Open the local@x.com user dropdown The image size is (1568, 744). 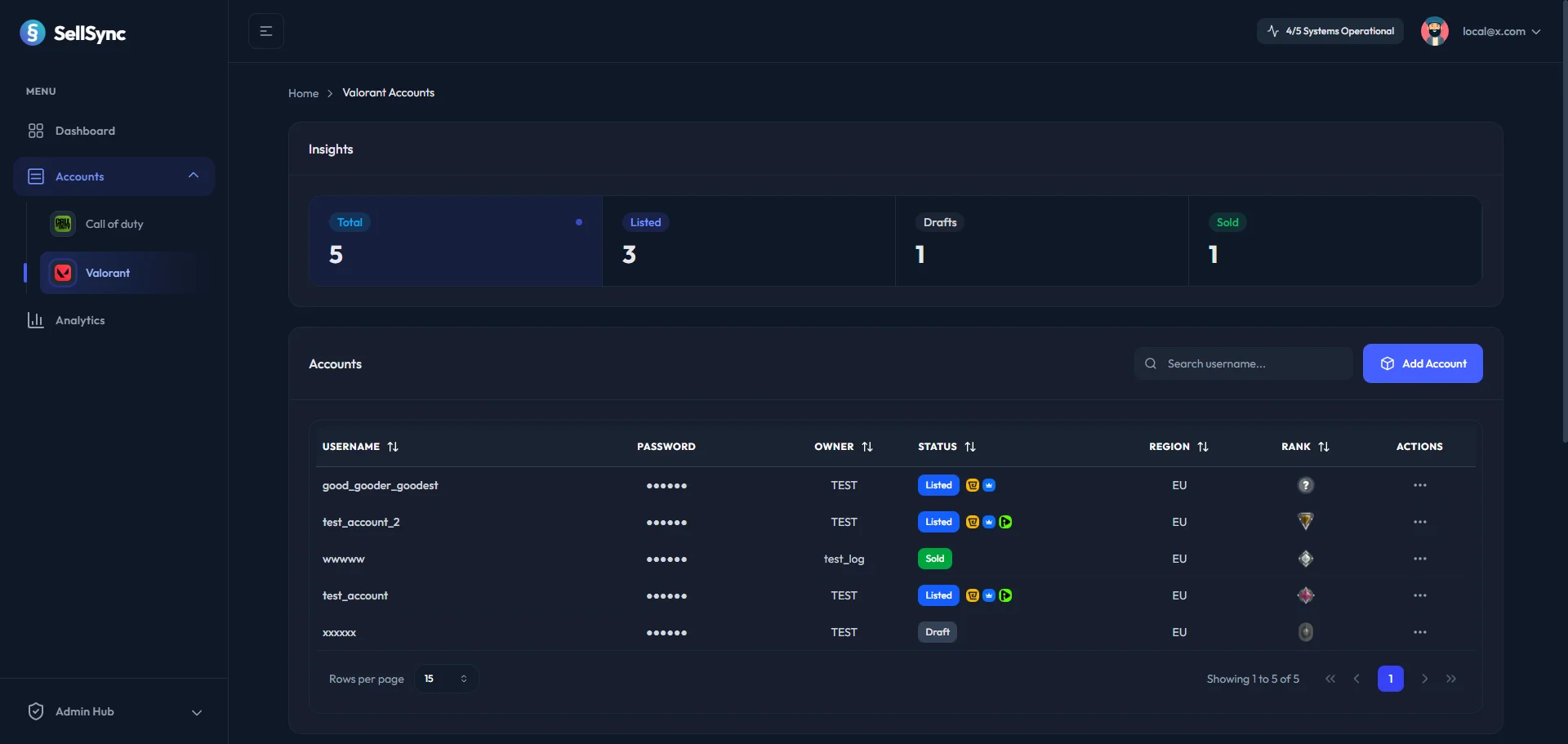pyautogui.click(x=1501, y=31)
